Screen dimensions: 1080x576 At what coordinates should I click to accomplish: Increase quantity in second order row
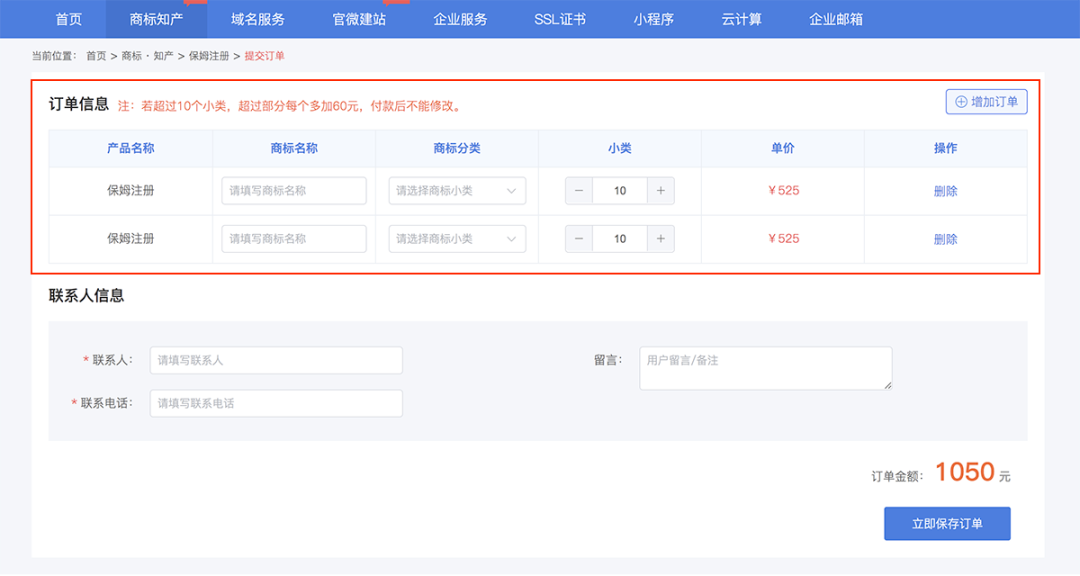[660, 239]
